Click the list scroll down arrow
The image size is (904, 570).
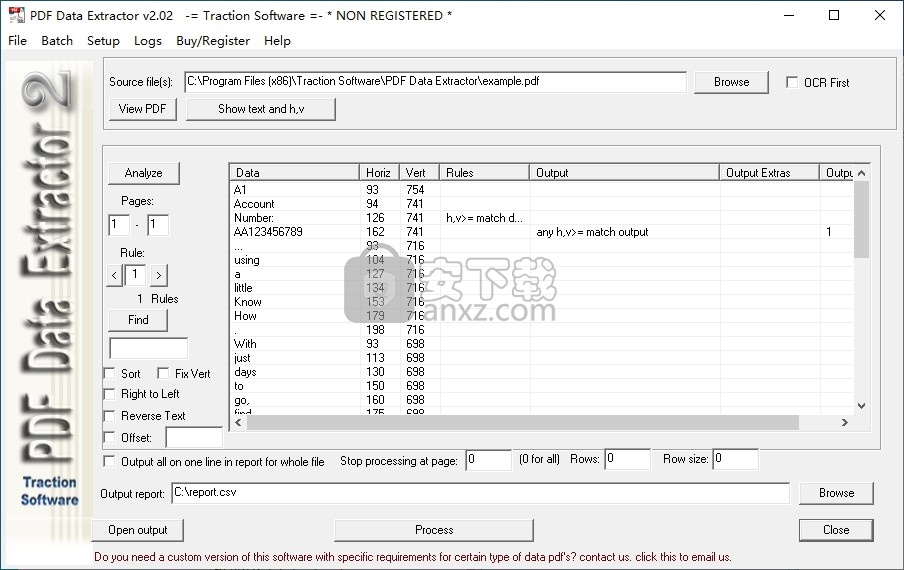(861, 406)
